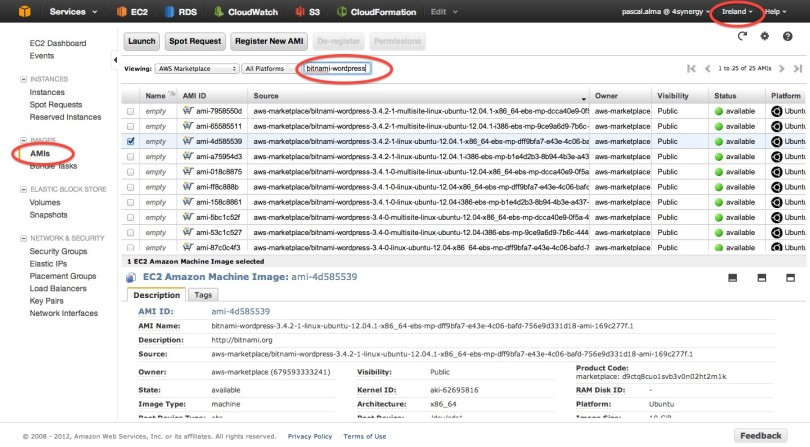Click the bitnami-wordpress search field
The image size is (810, 447).
[337, 68]
